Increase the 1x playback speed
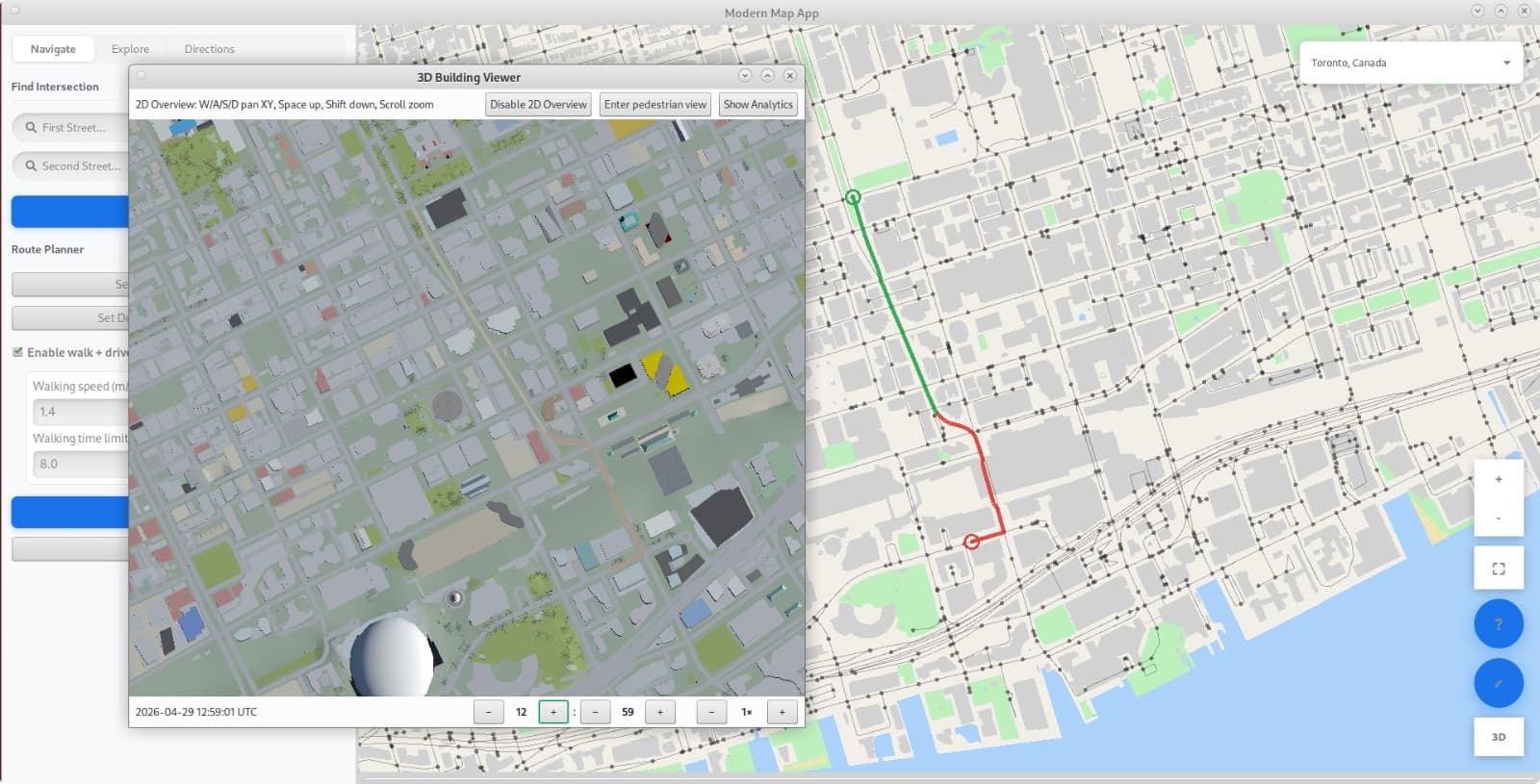The image size is (1540, 784). tap(783, 712)
